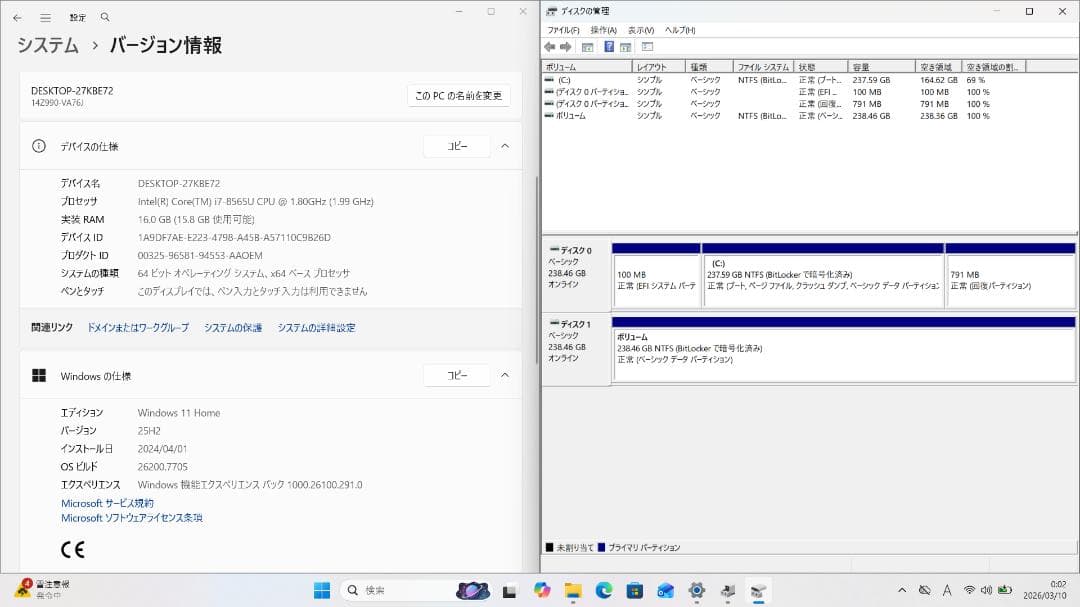Viewport: 1080px width, 607px height.
Task: Open Outlook from the taskbar
Action: 665,590
